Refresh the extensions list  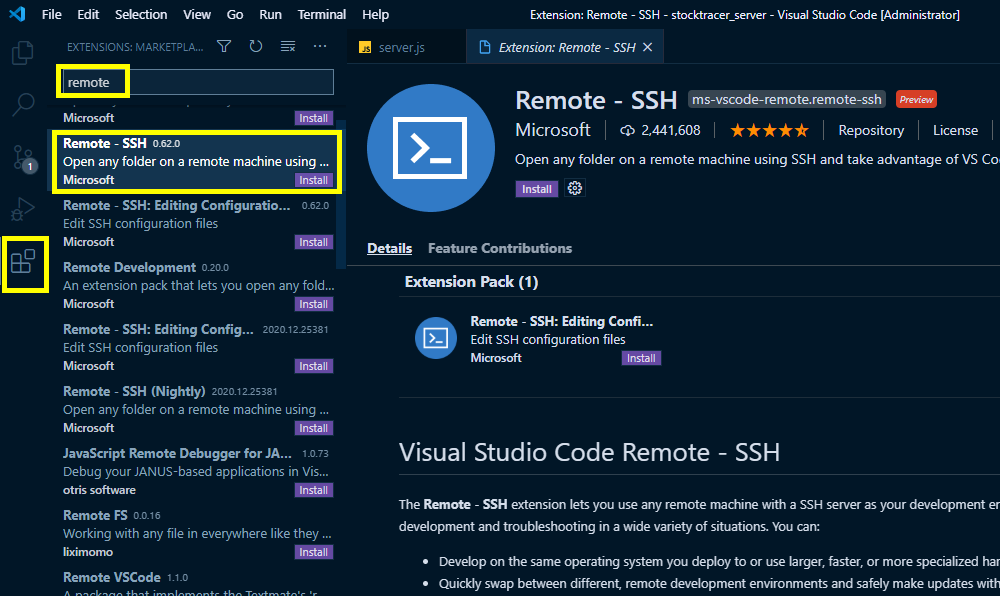(x=256, y=47)
